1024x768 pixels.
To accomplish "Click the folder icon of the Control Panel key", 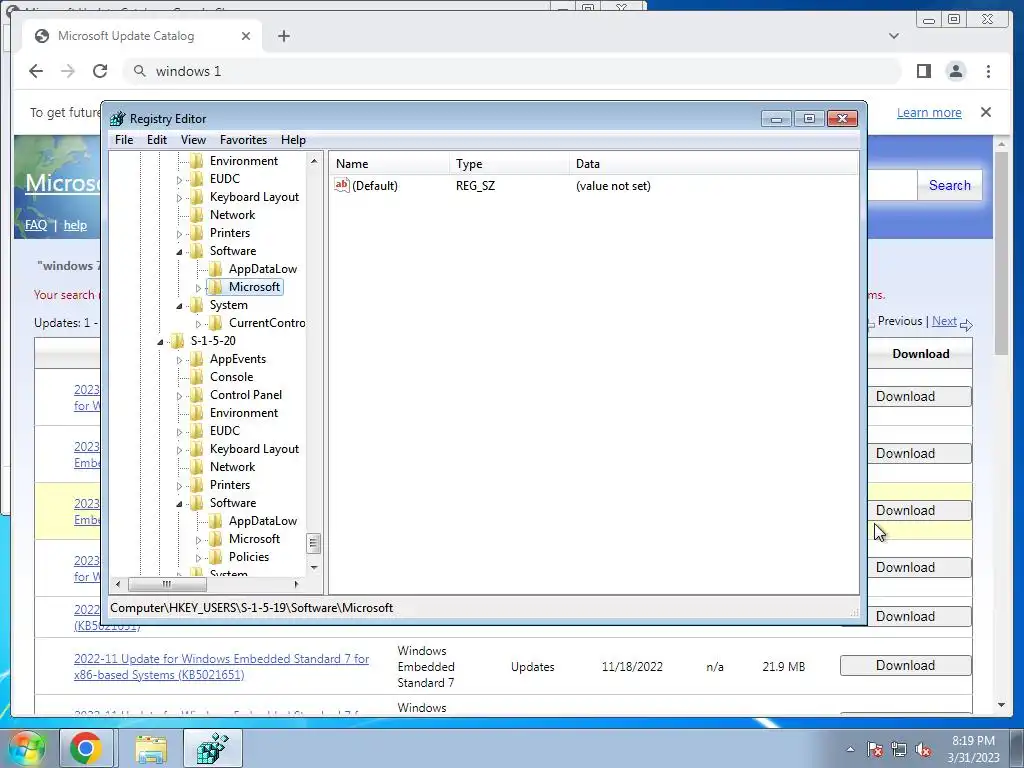I will (197, 394).
